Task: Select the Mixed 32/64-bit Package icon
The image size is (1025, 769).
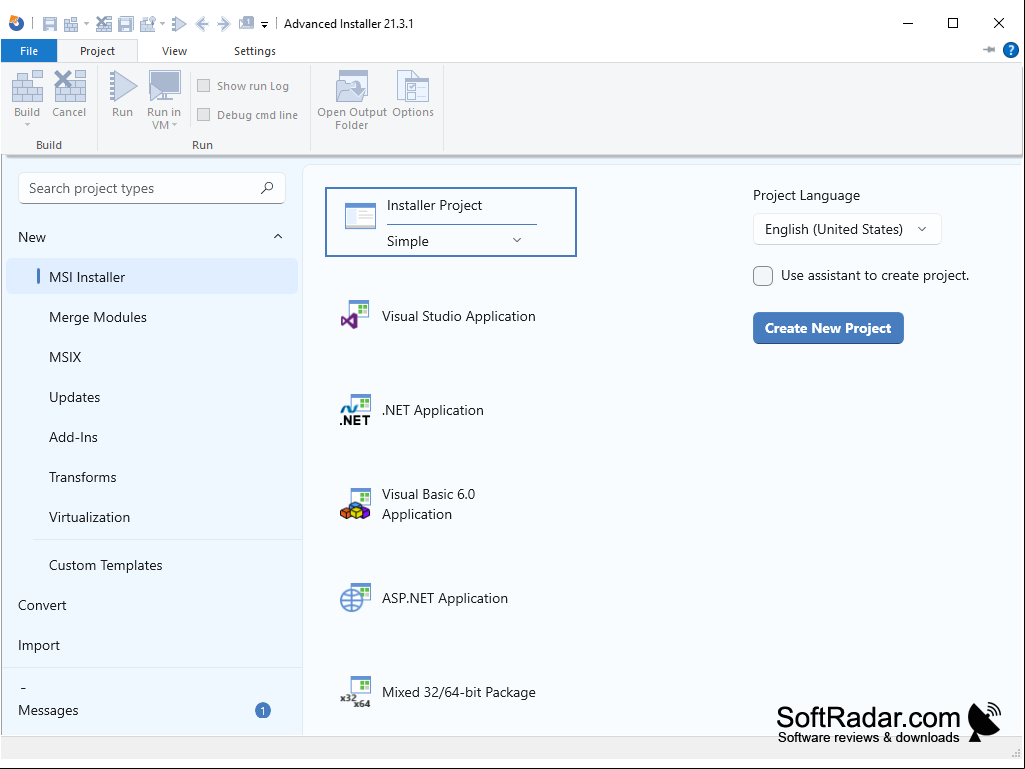Action: [x=356, y=692]
